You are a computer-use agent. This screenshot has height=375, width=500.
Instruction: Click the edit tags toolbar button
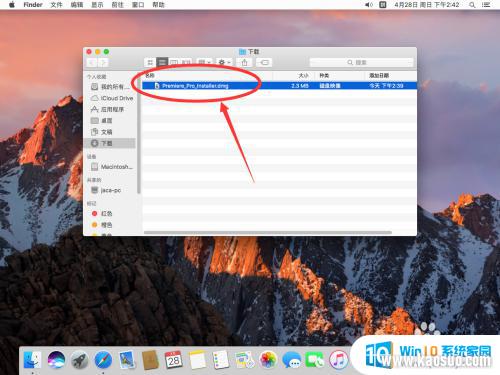click(264, 62)
